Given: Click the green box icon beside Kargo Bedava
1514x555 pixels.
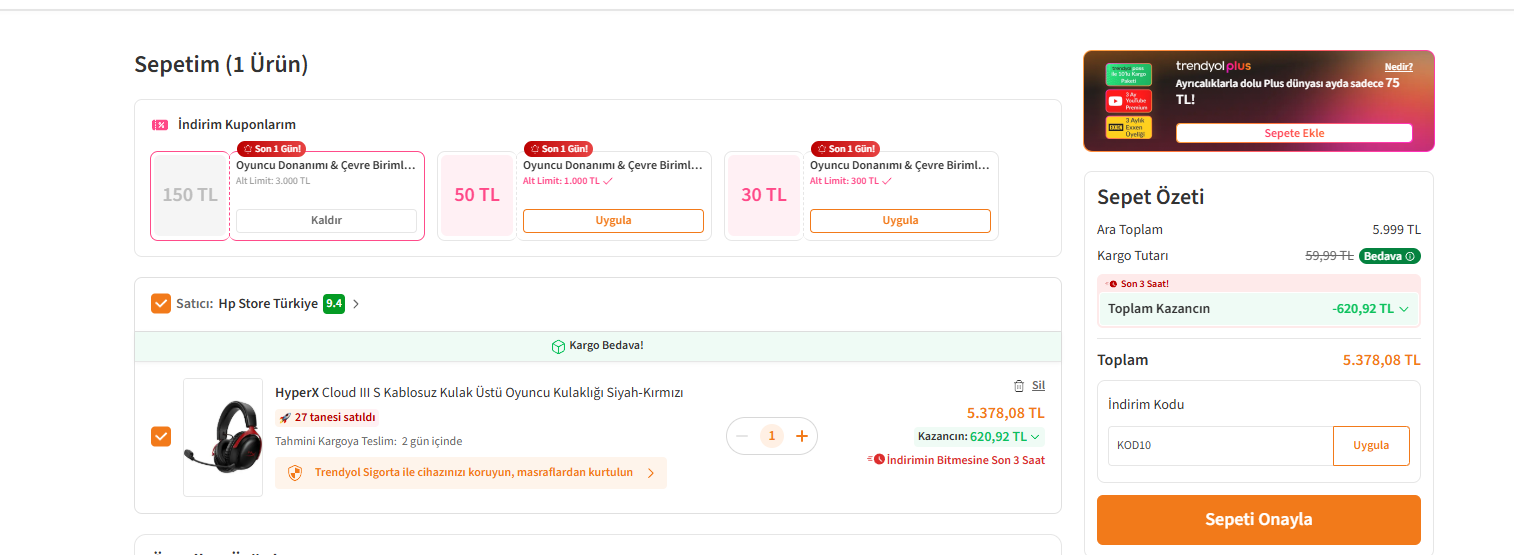Looking at the screenshot, I should (x=559, y=346).
